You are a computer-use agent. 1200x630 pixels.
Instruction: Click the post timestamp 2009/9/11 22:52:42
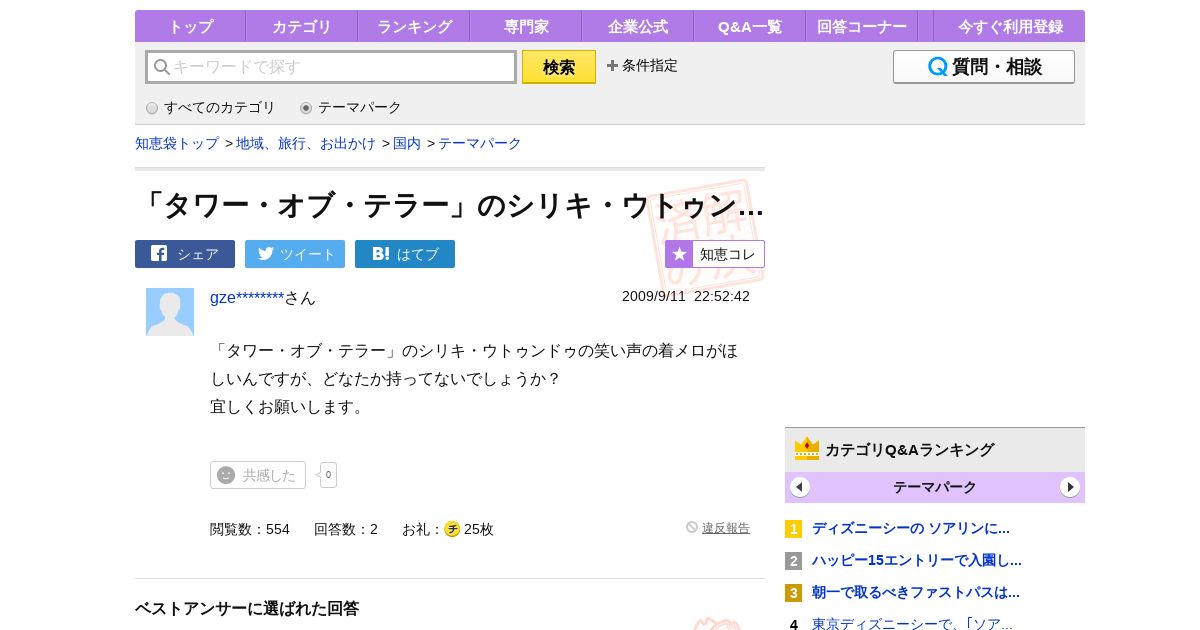[686, 296]
